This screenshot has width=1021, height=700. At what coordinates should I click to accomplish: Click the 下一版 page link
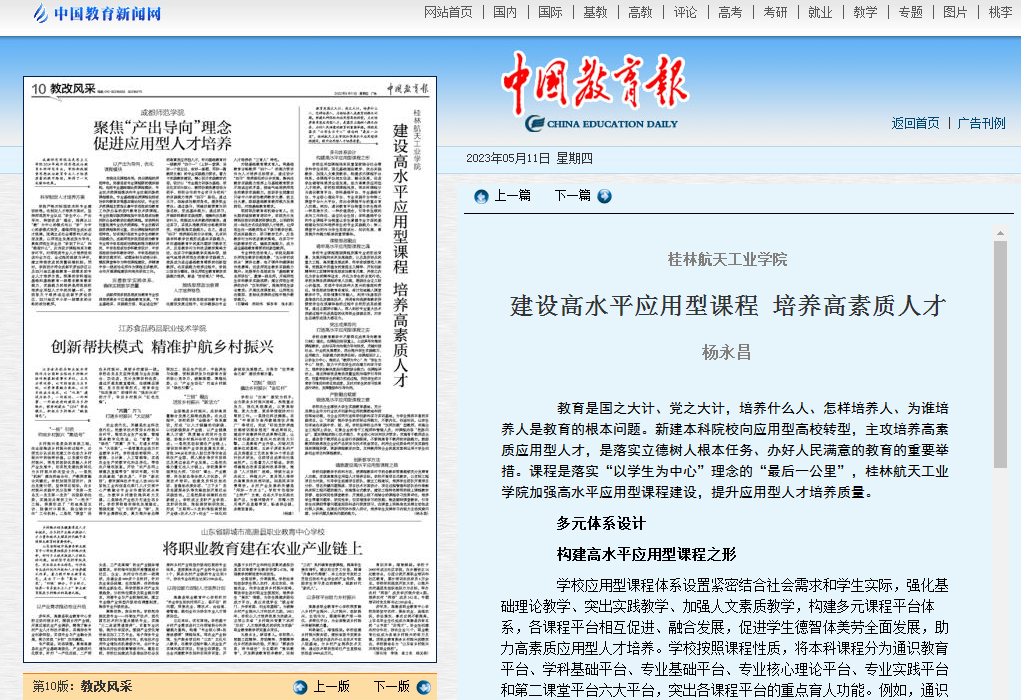[391, 687]
